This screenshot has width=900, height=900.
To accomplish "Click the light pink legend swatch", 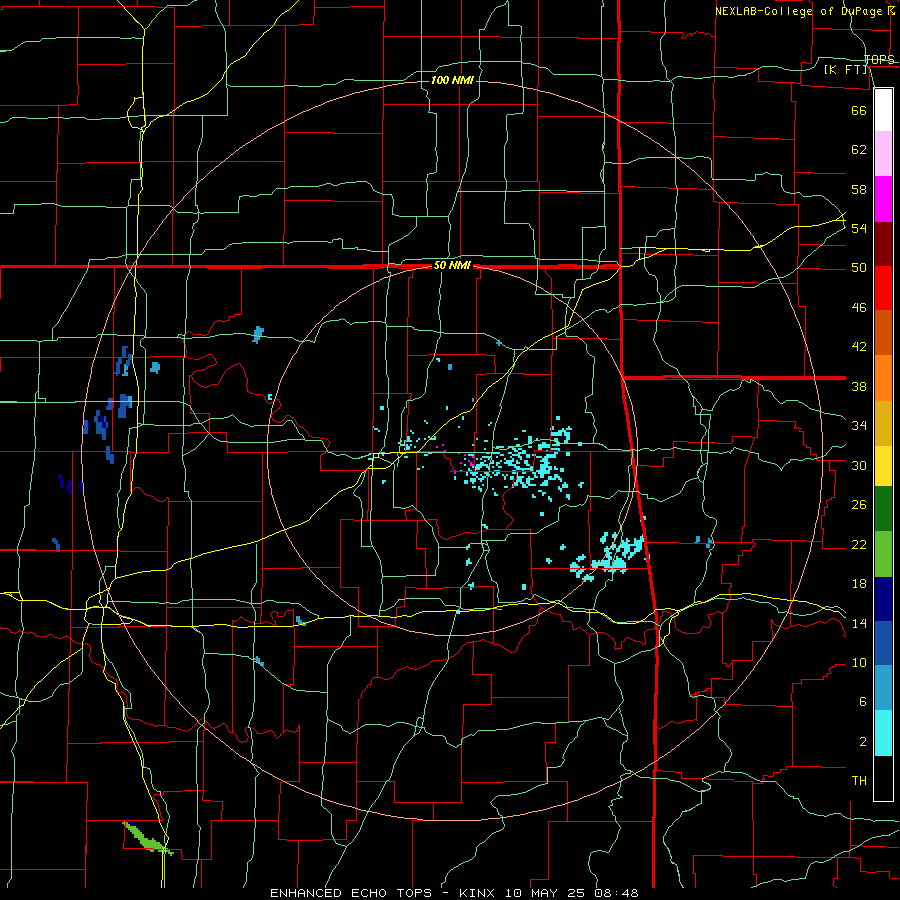I will click(883, 154).
